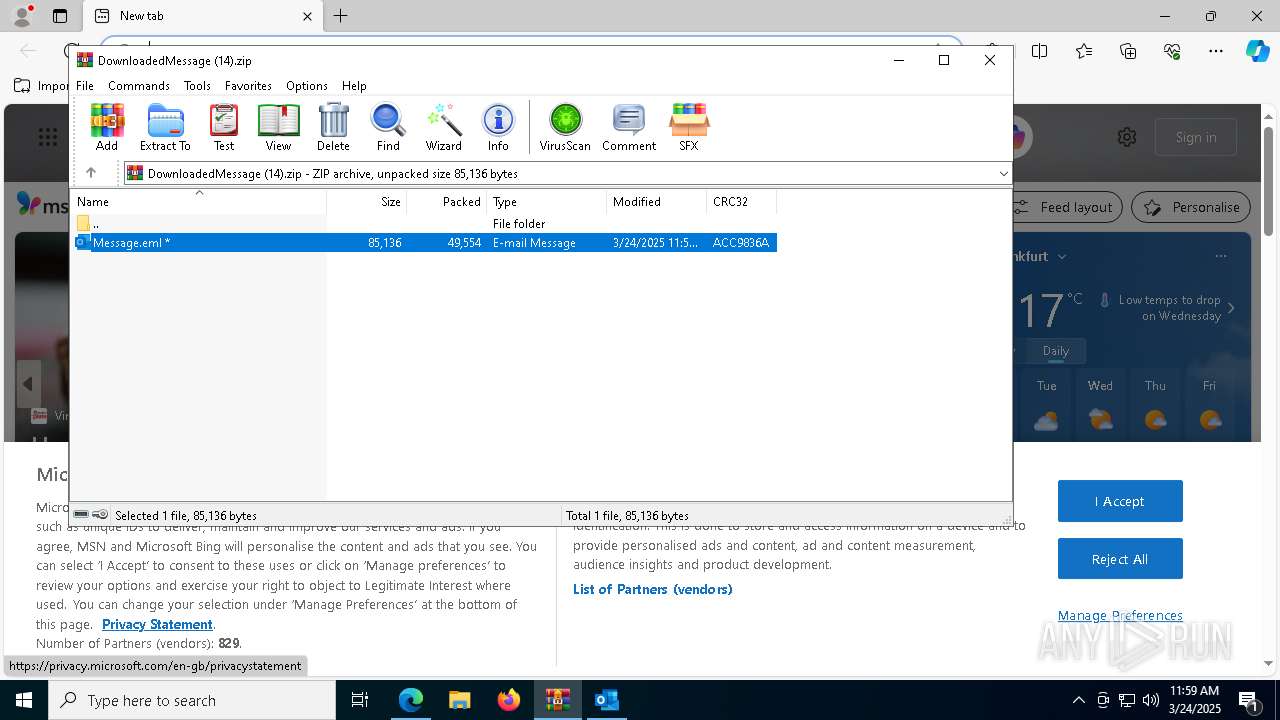Open the View toolbar icon

pyautogui.click(x=278, y=127)
